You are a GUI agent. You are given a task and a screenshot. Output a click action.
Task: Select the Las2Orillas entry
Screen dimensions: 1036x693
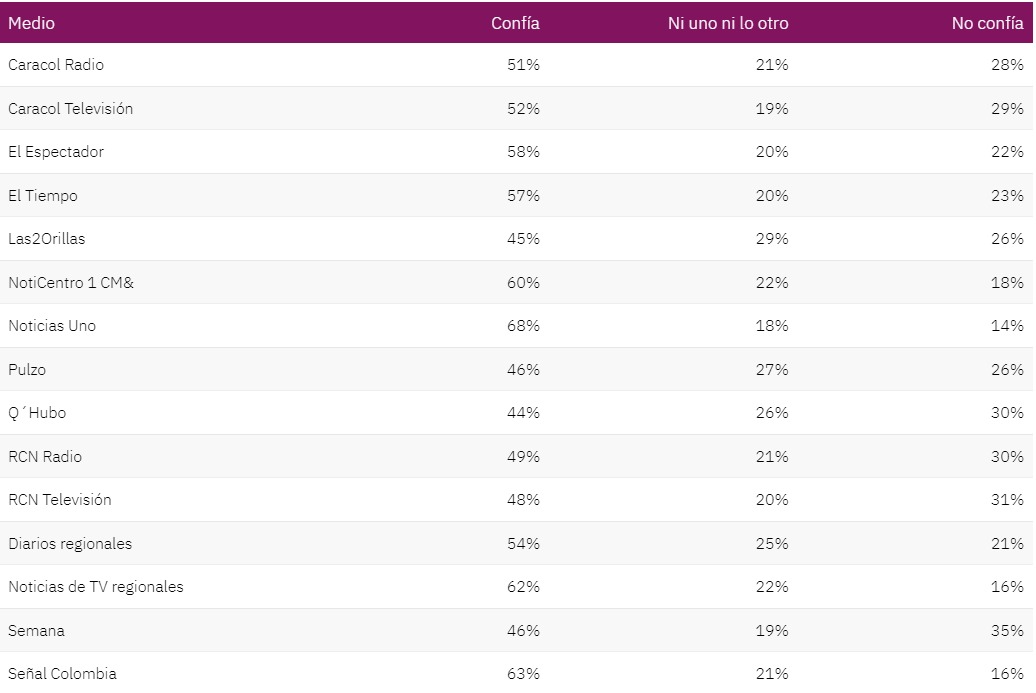pos(46,238)
